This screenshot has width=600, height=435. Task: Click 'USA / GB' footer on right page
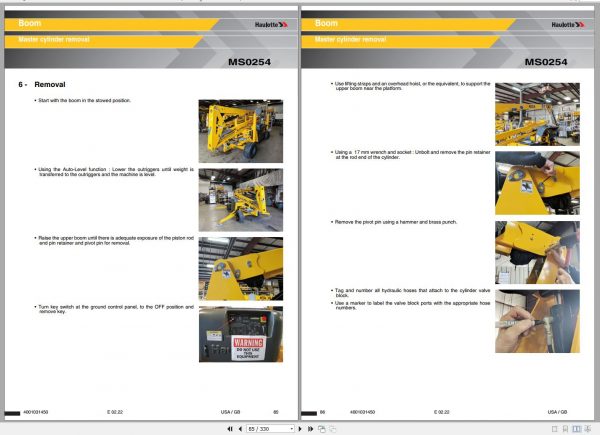pyautogui.click(x=557, y=412)
